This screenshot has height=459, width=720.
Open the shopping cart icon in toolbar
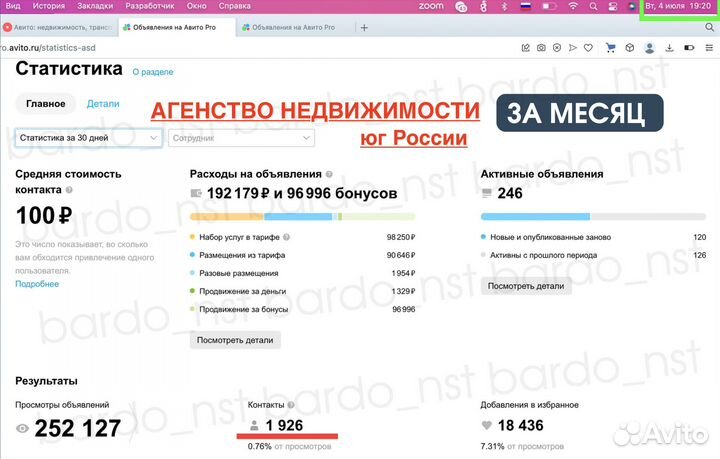[x=611, y=48]
